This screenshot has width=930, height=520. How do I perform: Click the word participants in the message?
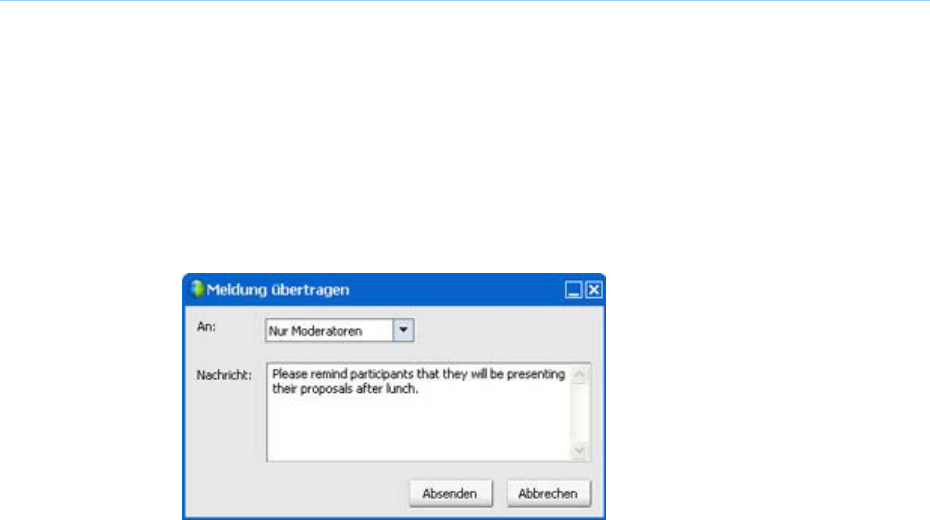381,375
